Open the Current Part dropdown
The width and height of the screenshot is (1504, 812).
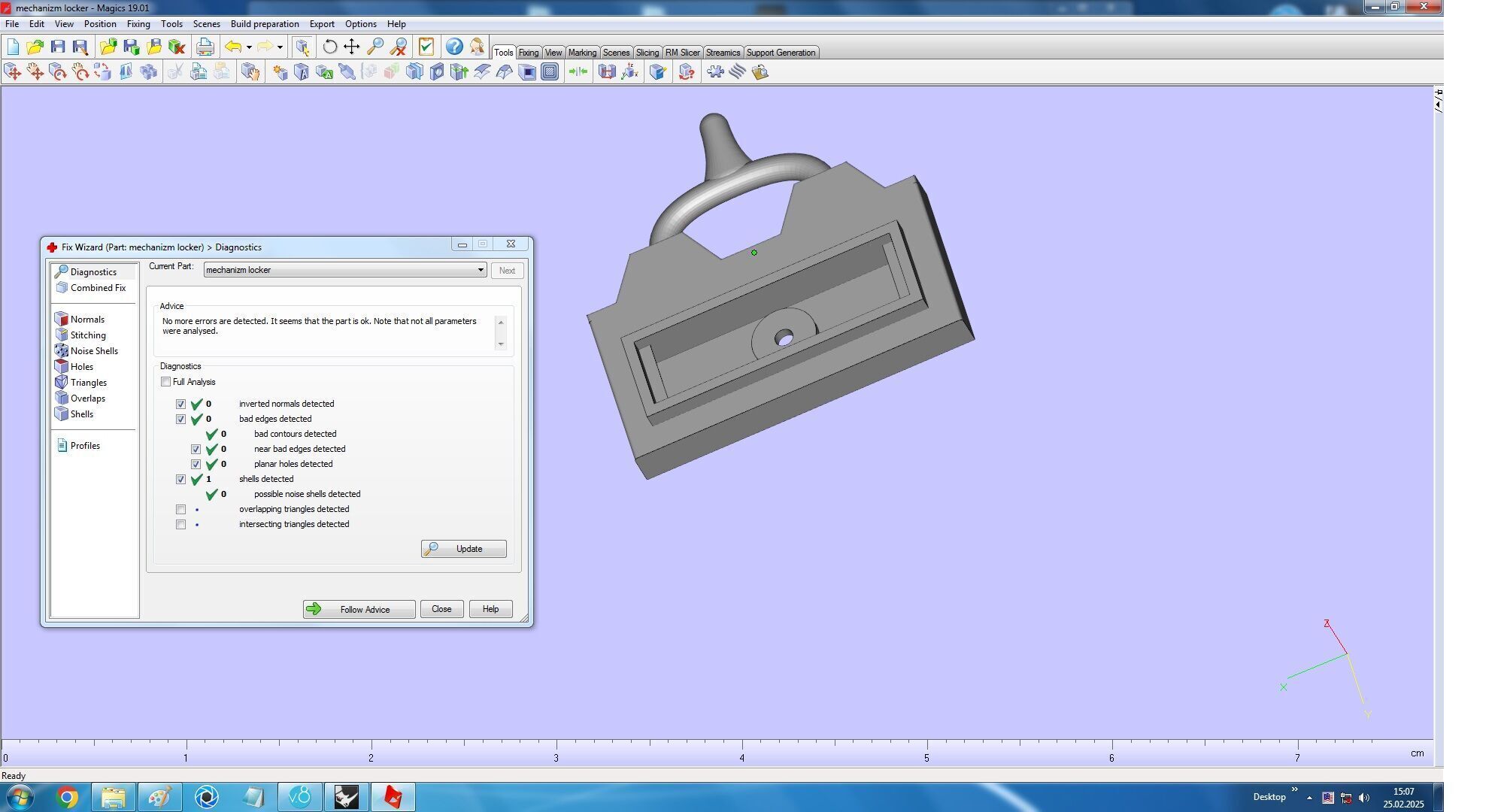[x=480, y=270]
